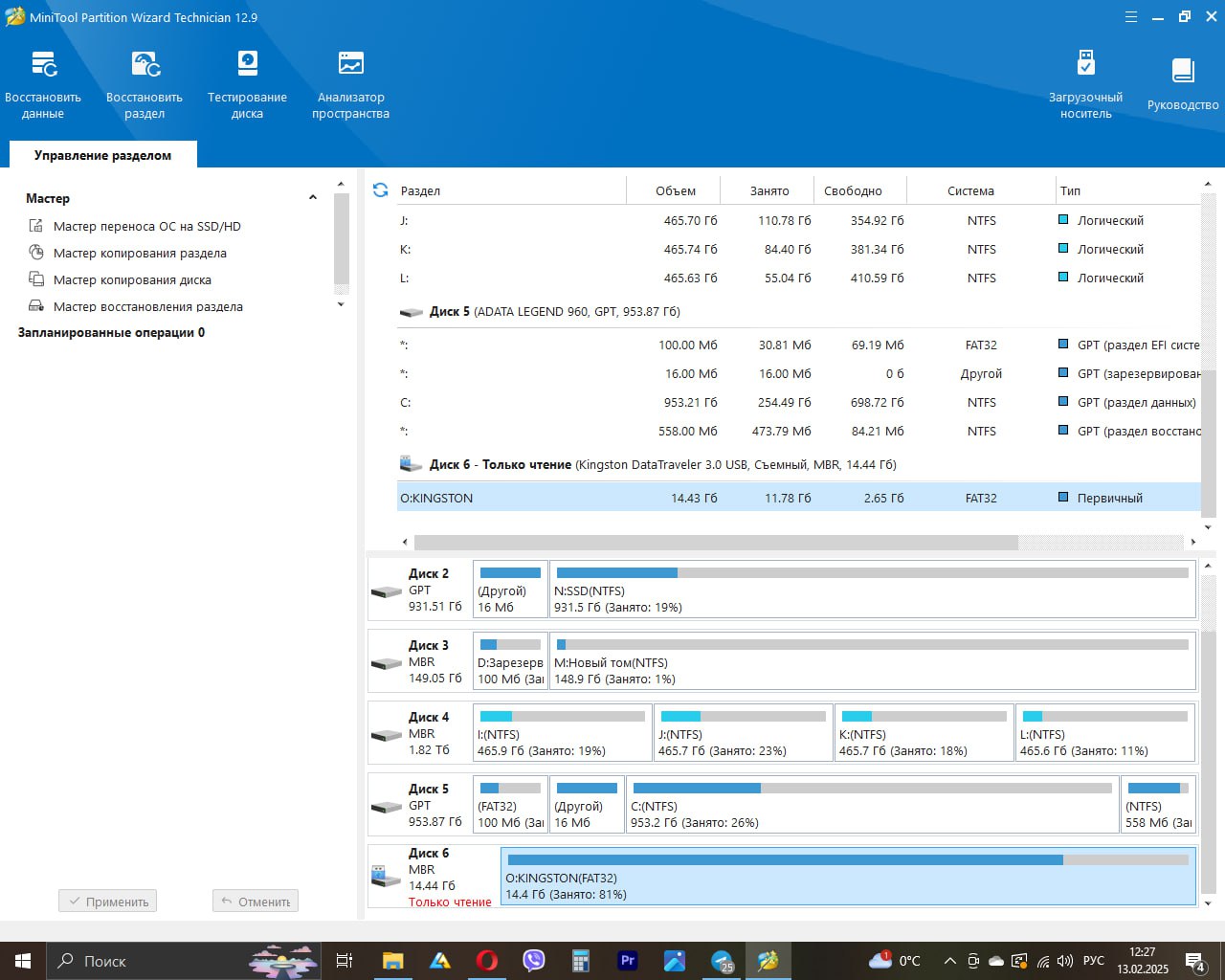Click Запланированные операции 0 label
Viewport: 1225px width, 980px height.
click(x=111, y=332)
